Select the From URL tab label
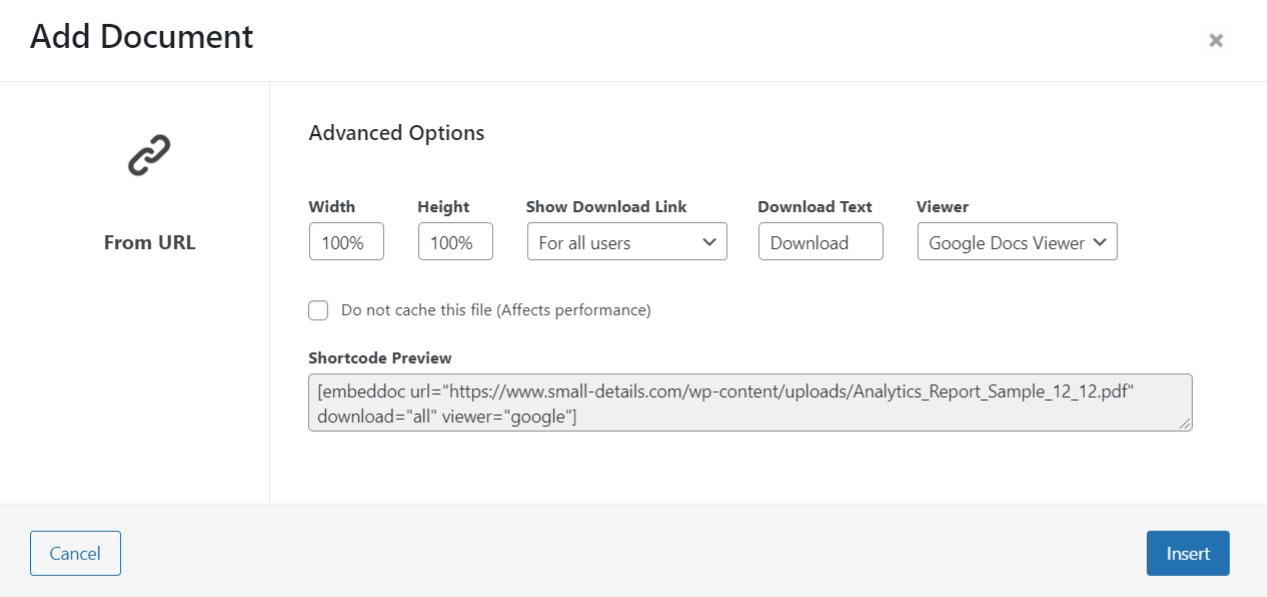Screen dimensions: 1267x597 149,242
